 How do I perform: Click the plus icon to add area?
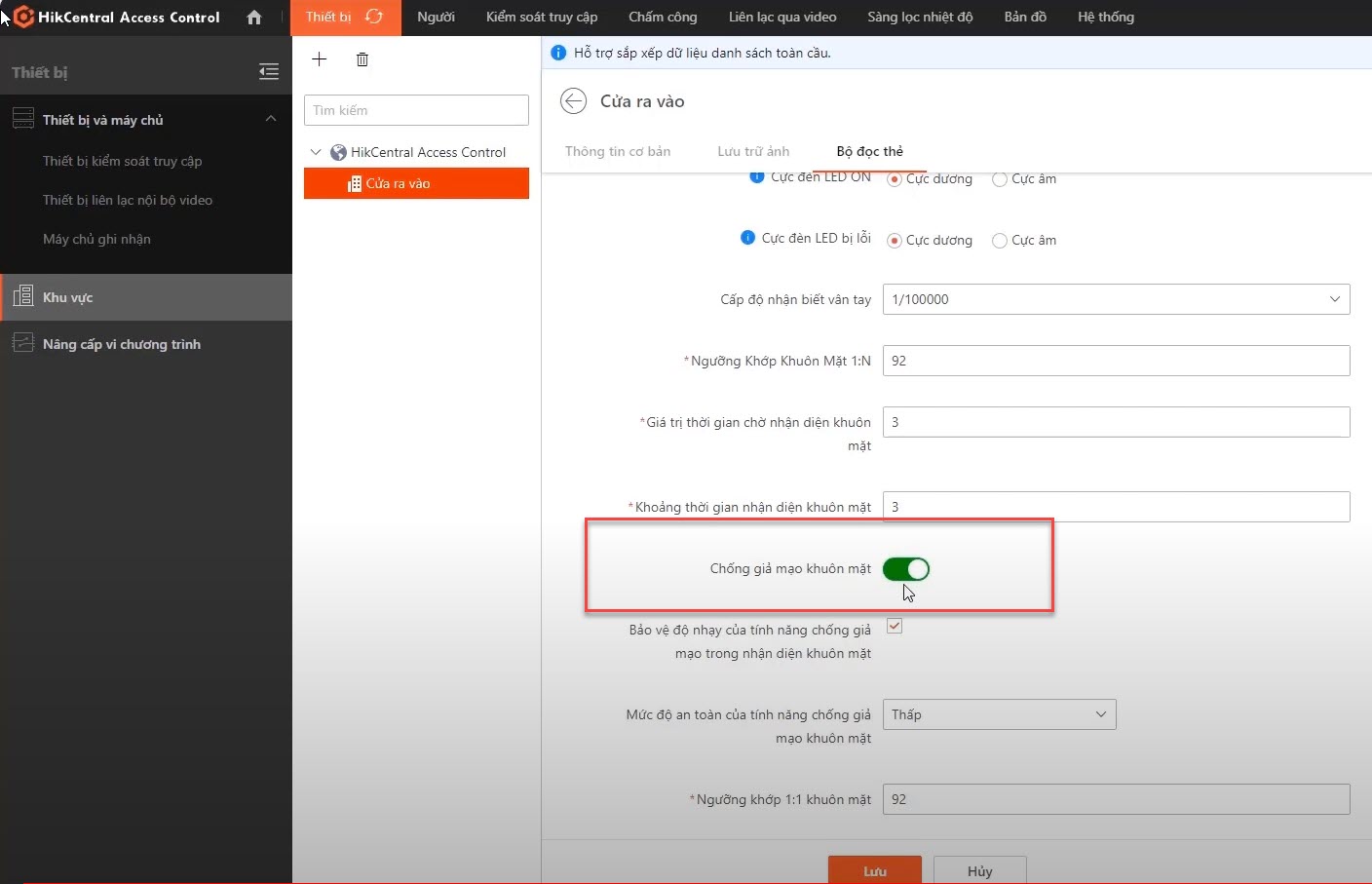click(x=319, y=59)
